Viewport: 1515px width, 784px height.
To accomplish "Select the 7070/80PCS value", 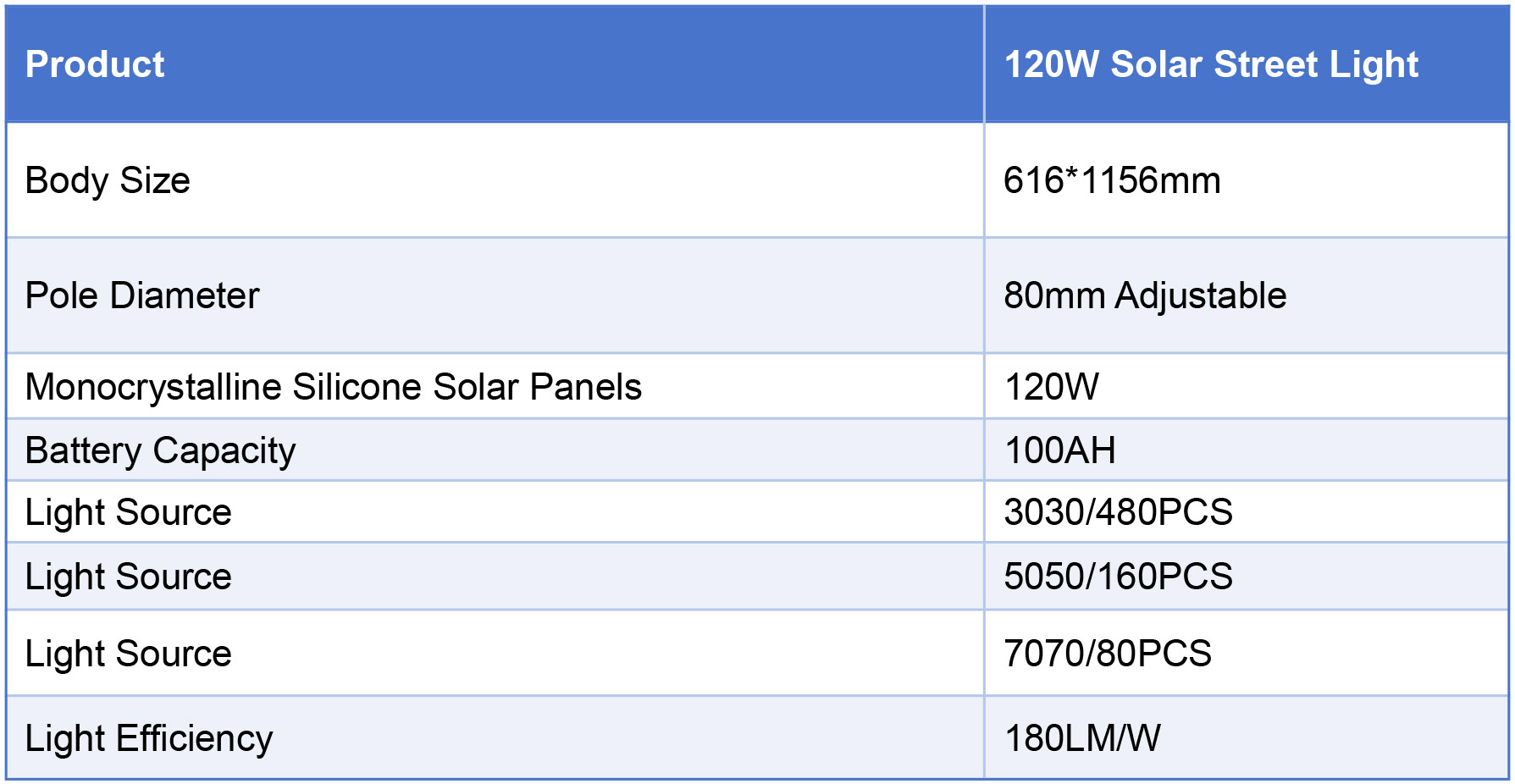I will [x=1107, y=654].
